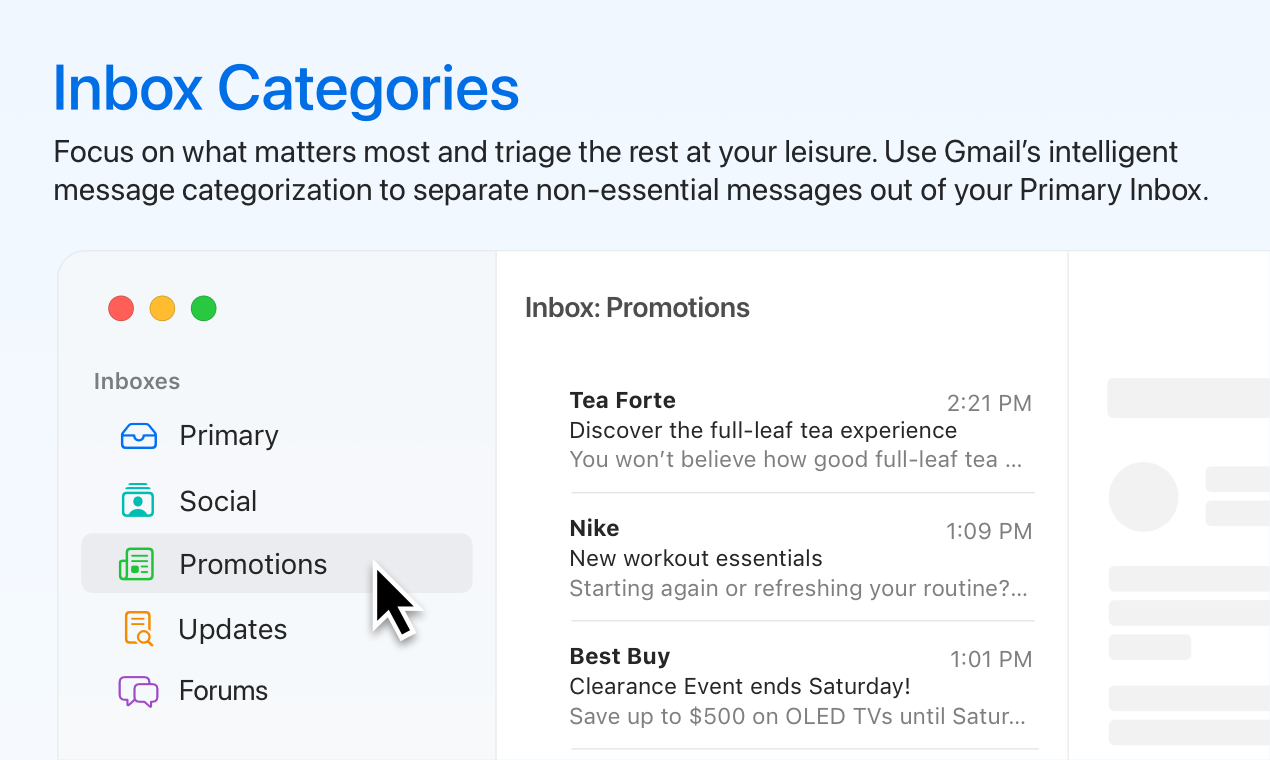1270x760 pixels.
Task: Open the Social category
Action: coord(218,501)
